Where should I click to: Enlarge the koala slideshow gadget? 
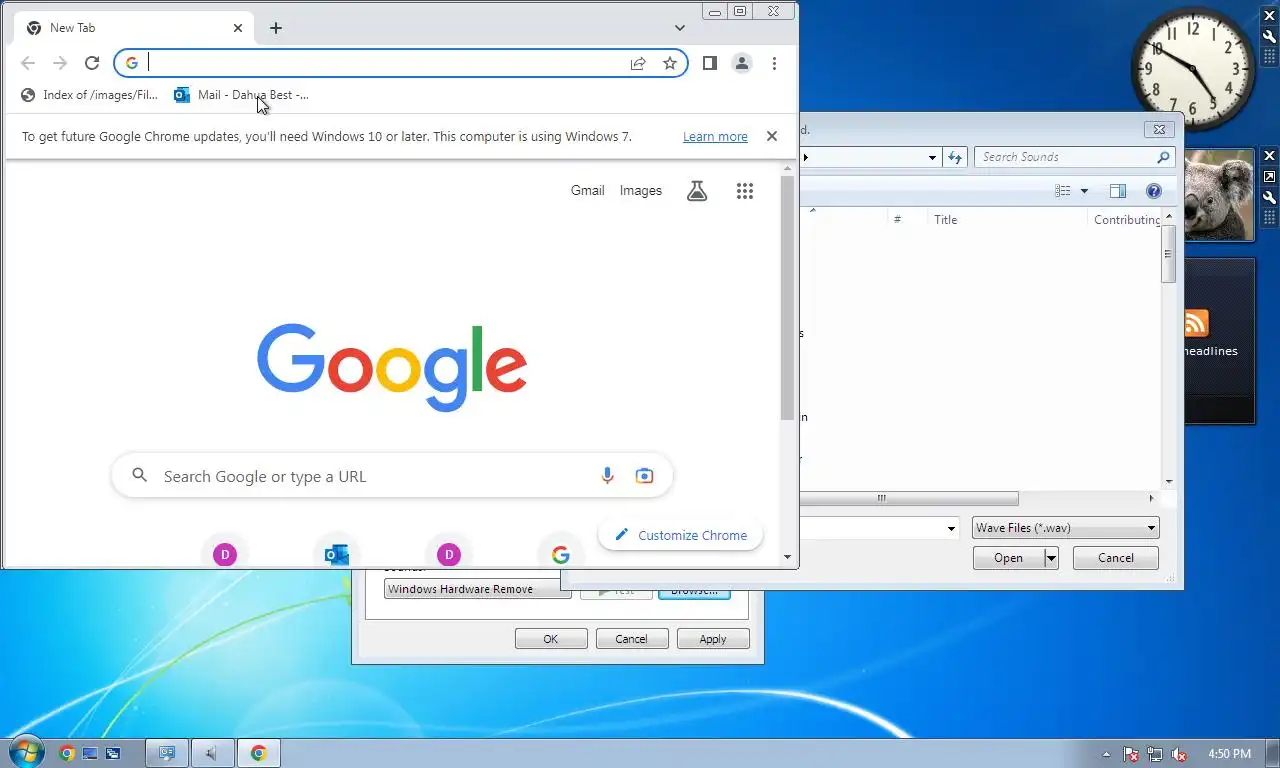(x=1270, y=176)
